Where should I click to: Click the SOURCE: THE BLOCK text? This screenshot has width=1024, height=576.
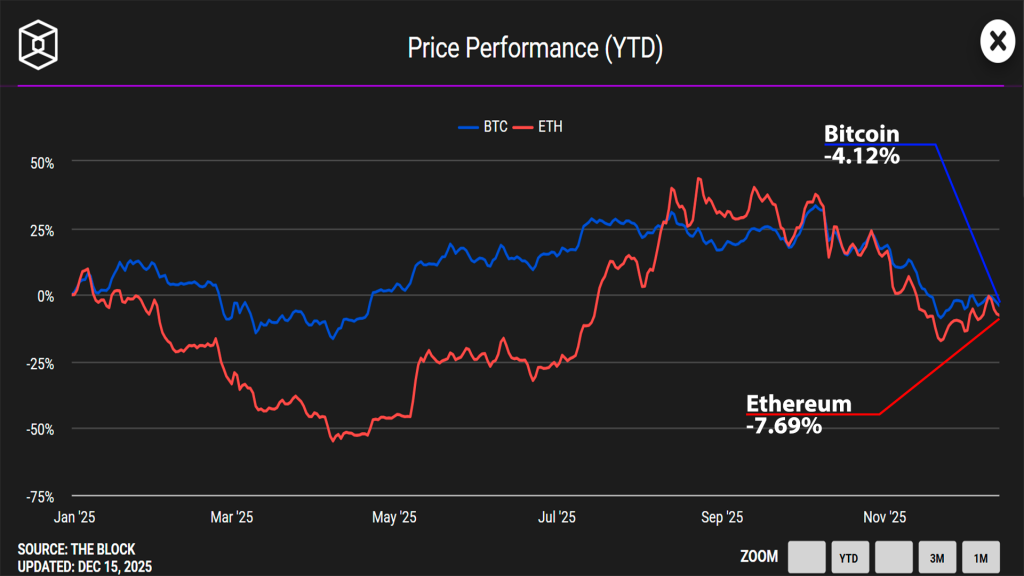tap(76, 549)
